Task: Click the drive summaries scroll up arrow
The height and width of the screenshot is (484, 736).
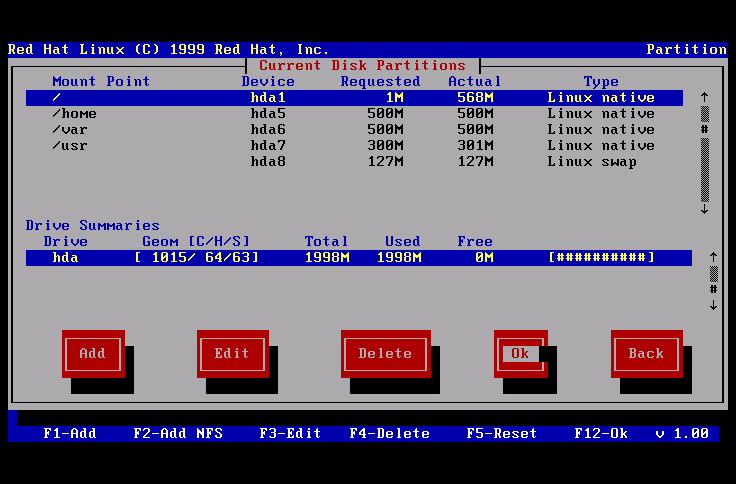Action: click(713, 257)
